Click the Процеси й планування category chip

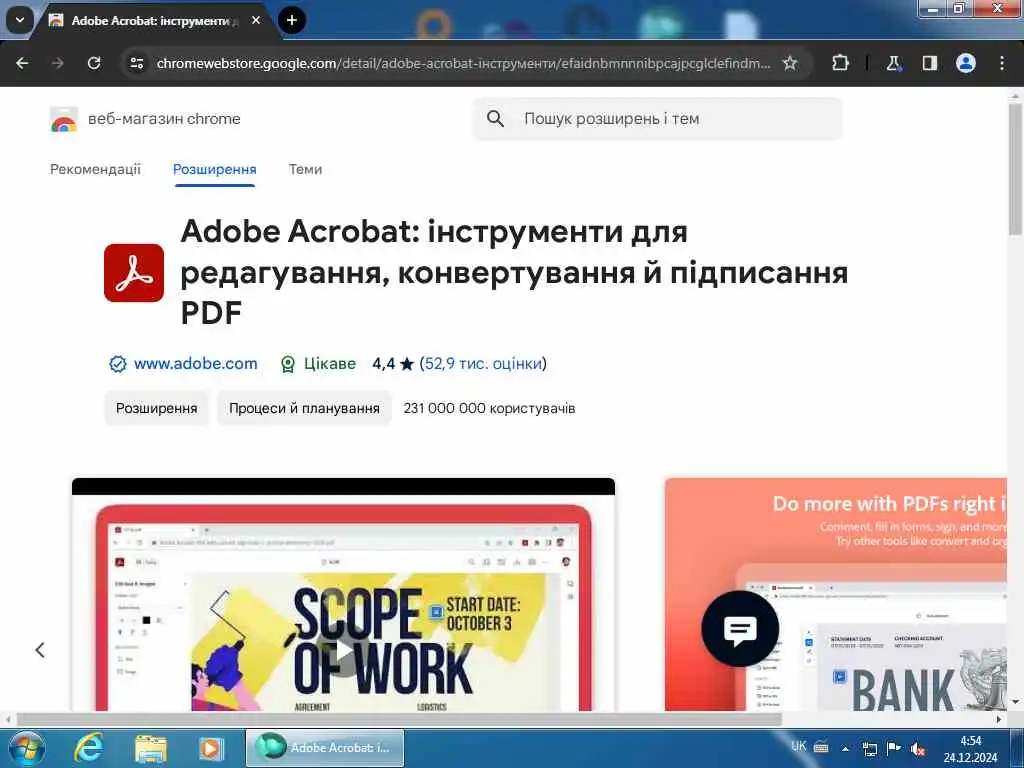point(304,408)
